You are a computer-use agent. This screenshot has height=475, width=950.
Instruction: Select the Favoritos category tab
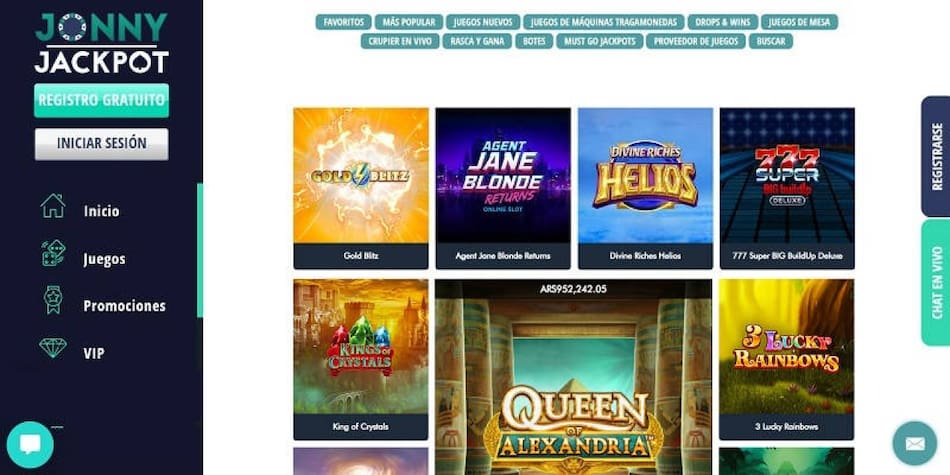point(344,22)
